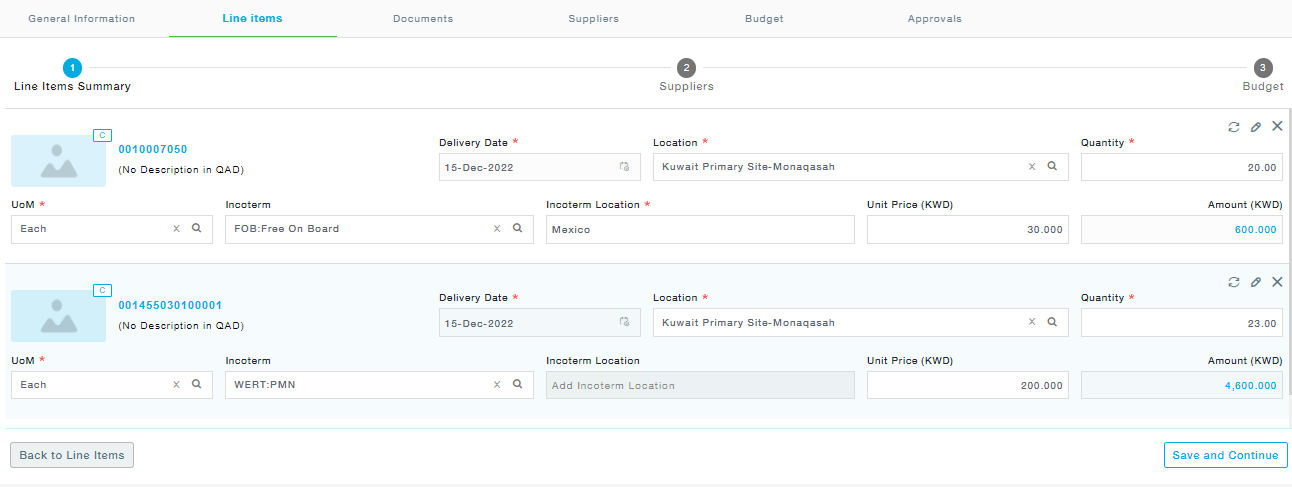
Task: Remove line item 0010007050 with X icon
Action: [x=1277, y=126]
